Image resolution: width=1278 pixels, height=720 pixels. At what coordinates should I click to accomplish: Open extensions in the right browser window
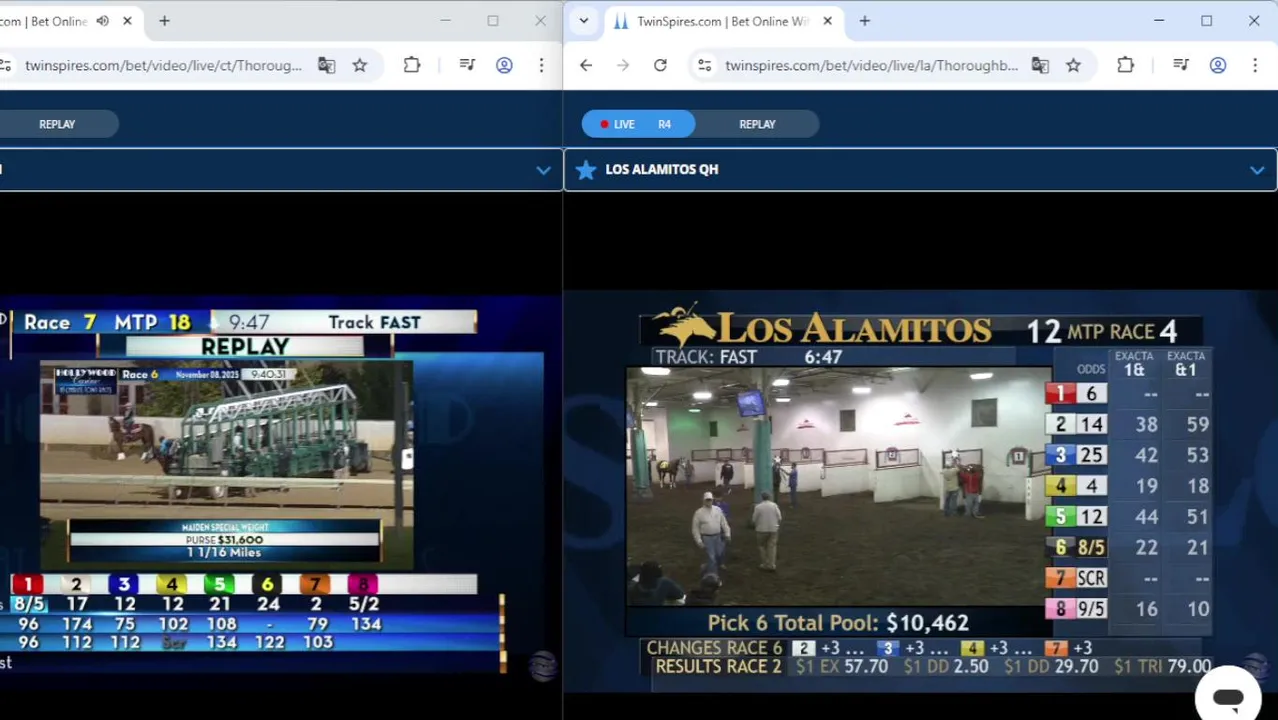coord(1126,65)
